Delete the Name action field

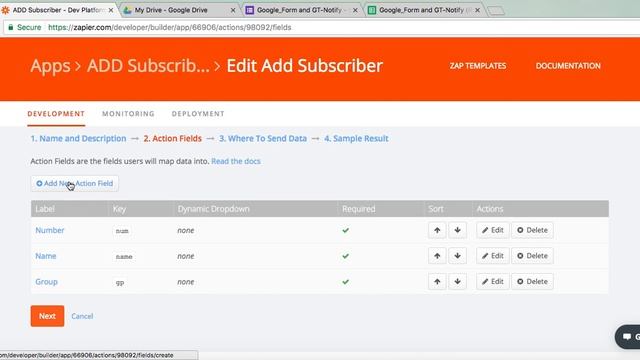click(532, 256)
